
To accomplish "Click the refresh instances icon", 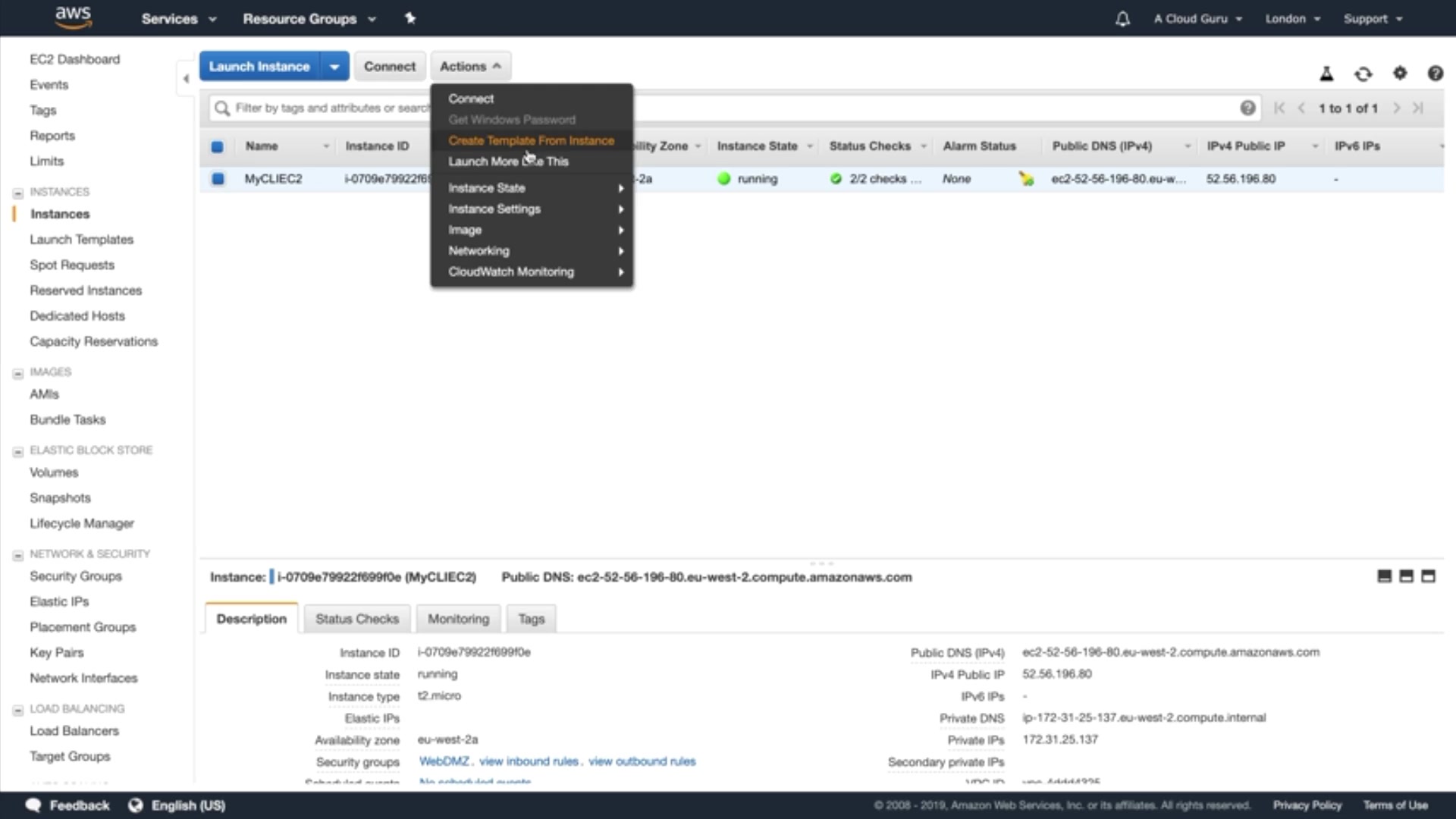I will 1363,74.
